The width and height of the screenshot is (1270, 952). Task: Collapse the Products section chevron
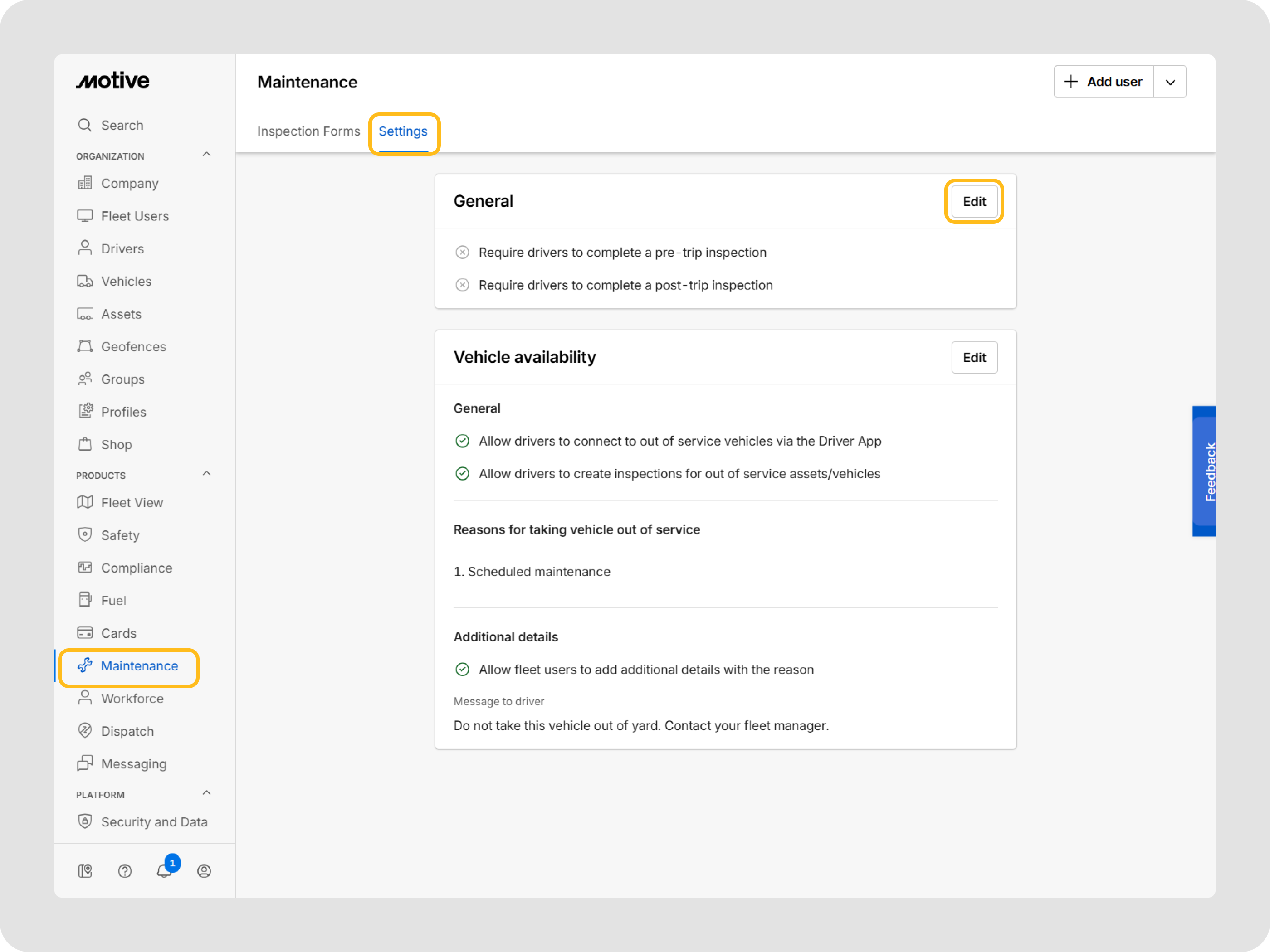[207, 474]
